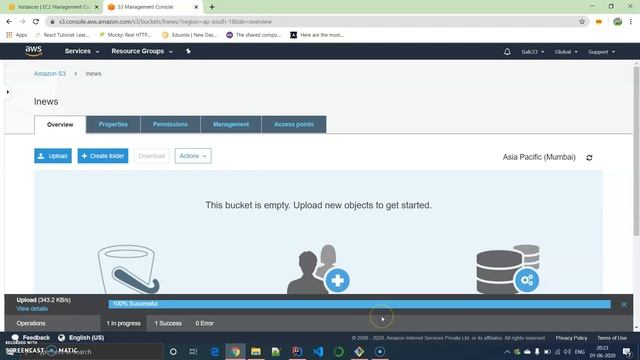Click the Operations label

31,323
